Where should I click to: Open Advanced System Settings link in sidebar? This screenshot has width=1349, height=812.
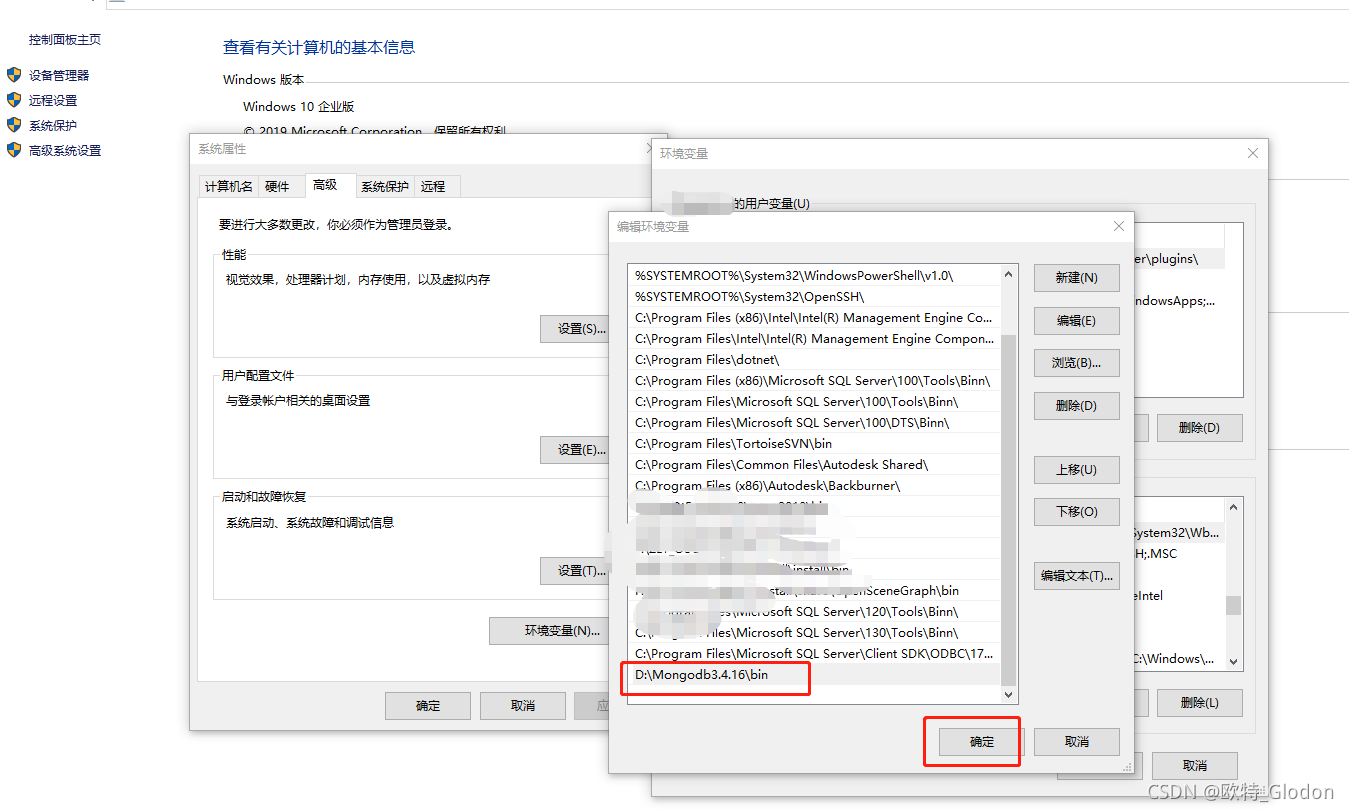(x=65, y=150)
